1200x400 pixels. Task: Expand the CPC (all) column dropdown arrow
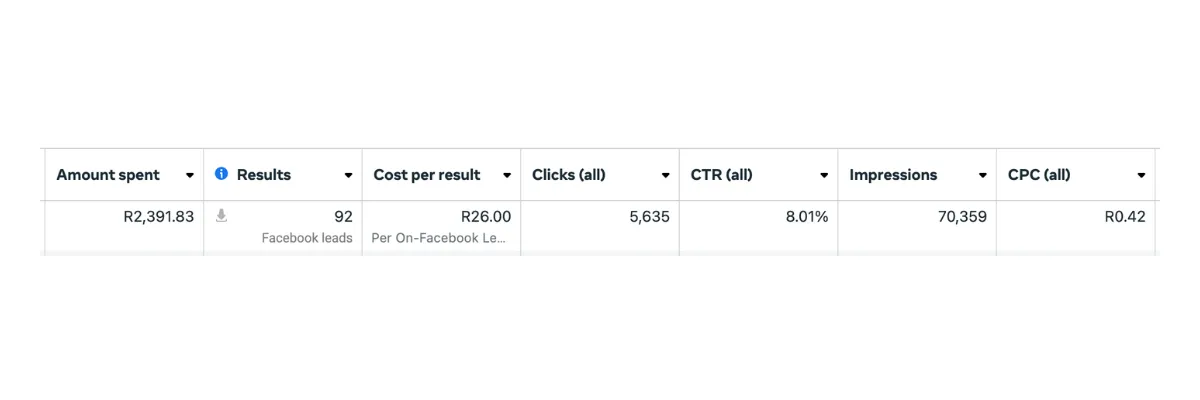coord(1141,175)
